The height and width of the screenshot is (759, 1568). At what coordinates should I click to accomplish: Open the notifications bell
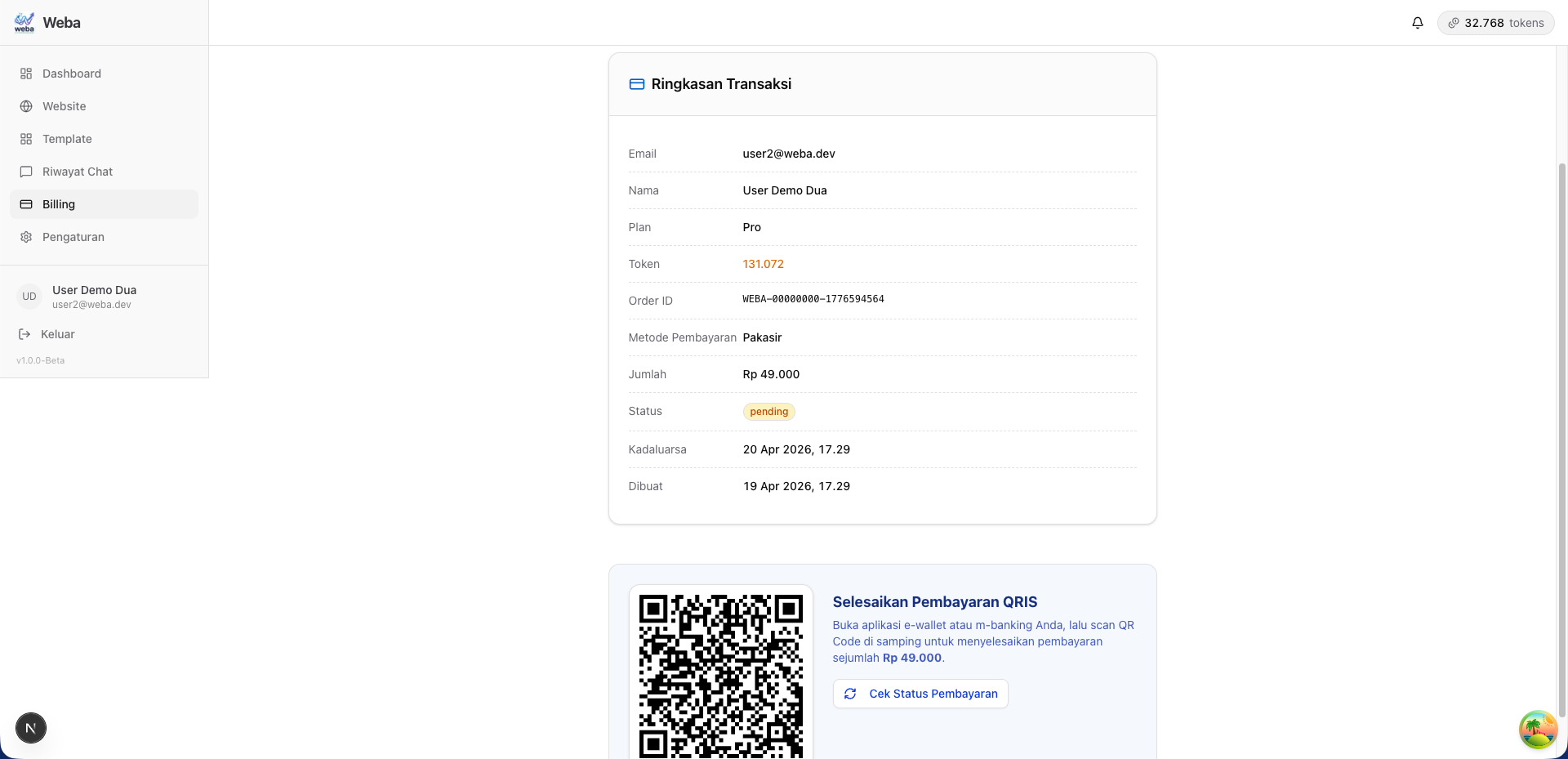1418,23
